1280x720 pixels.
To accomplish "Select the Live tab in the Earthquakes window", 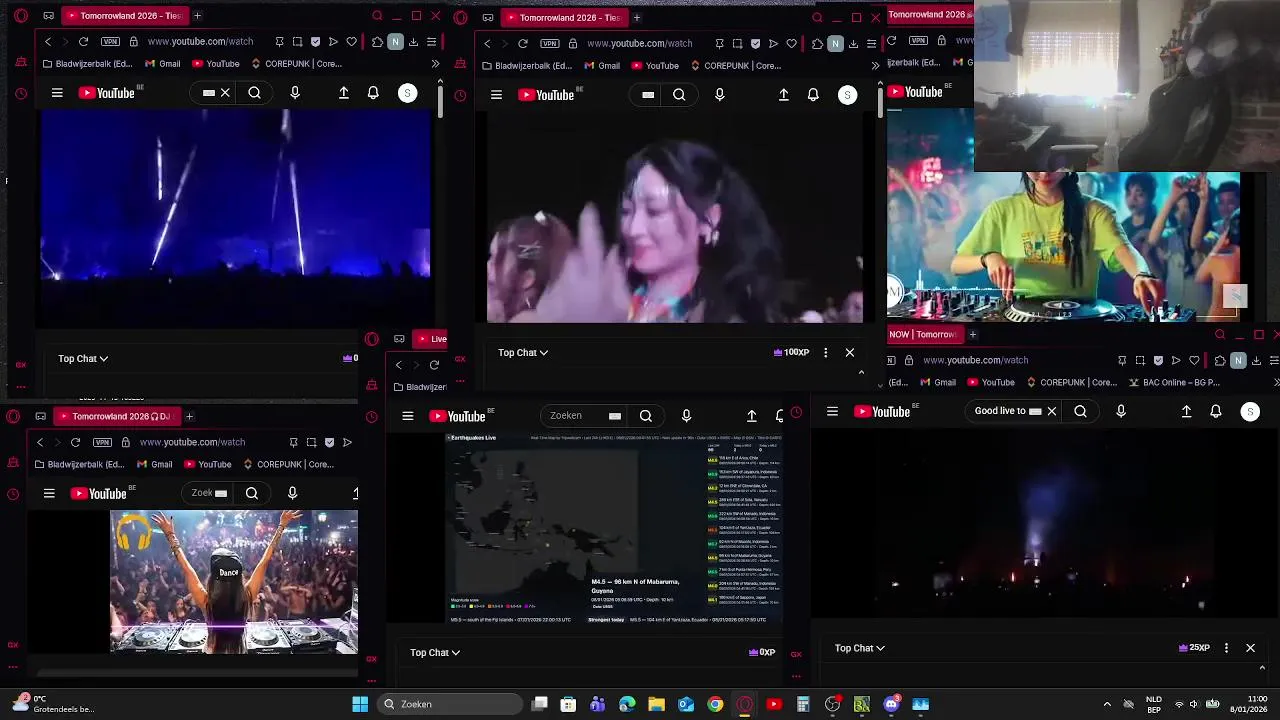I will [432, 339].
